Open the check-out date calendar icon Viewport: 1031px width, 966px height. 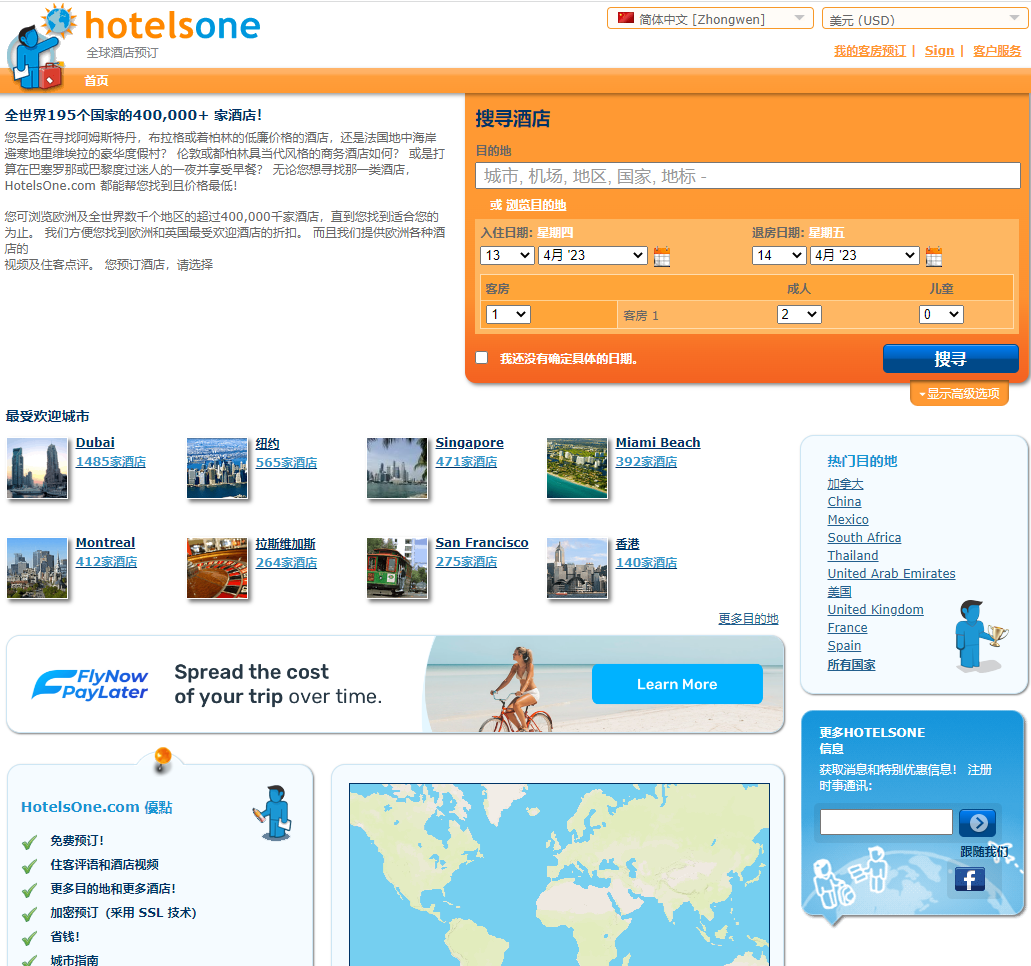[x=933, y=256]
